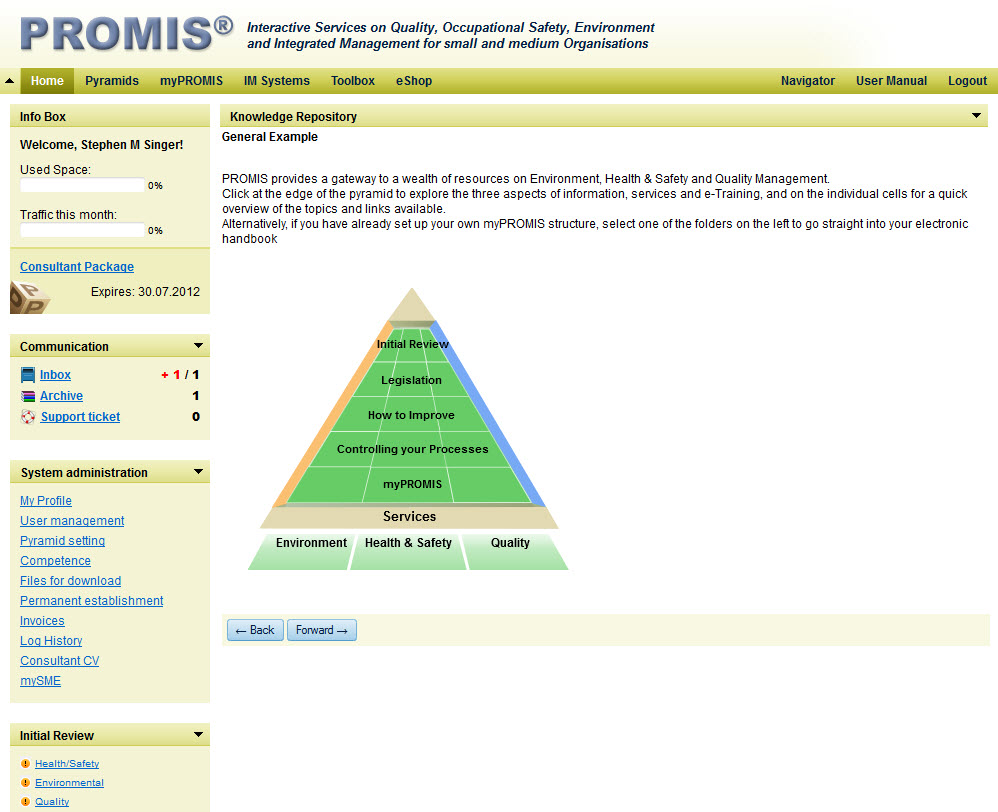Screen dimensions: 998x812
Task: Open the Consultant Package link
Action: (77, 267)
